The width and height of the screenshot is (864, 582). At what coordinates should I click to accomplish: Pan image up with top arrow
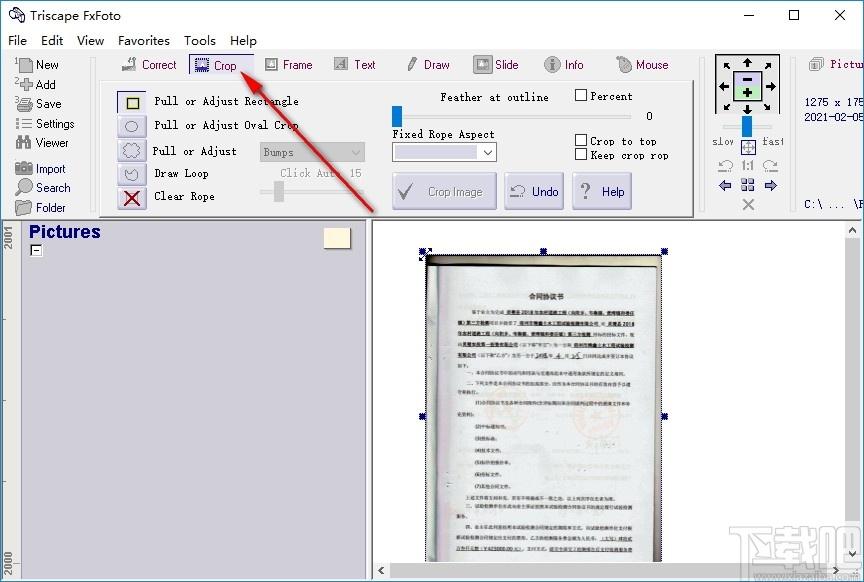tap(747, 62)
